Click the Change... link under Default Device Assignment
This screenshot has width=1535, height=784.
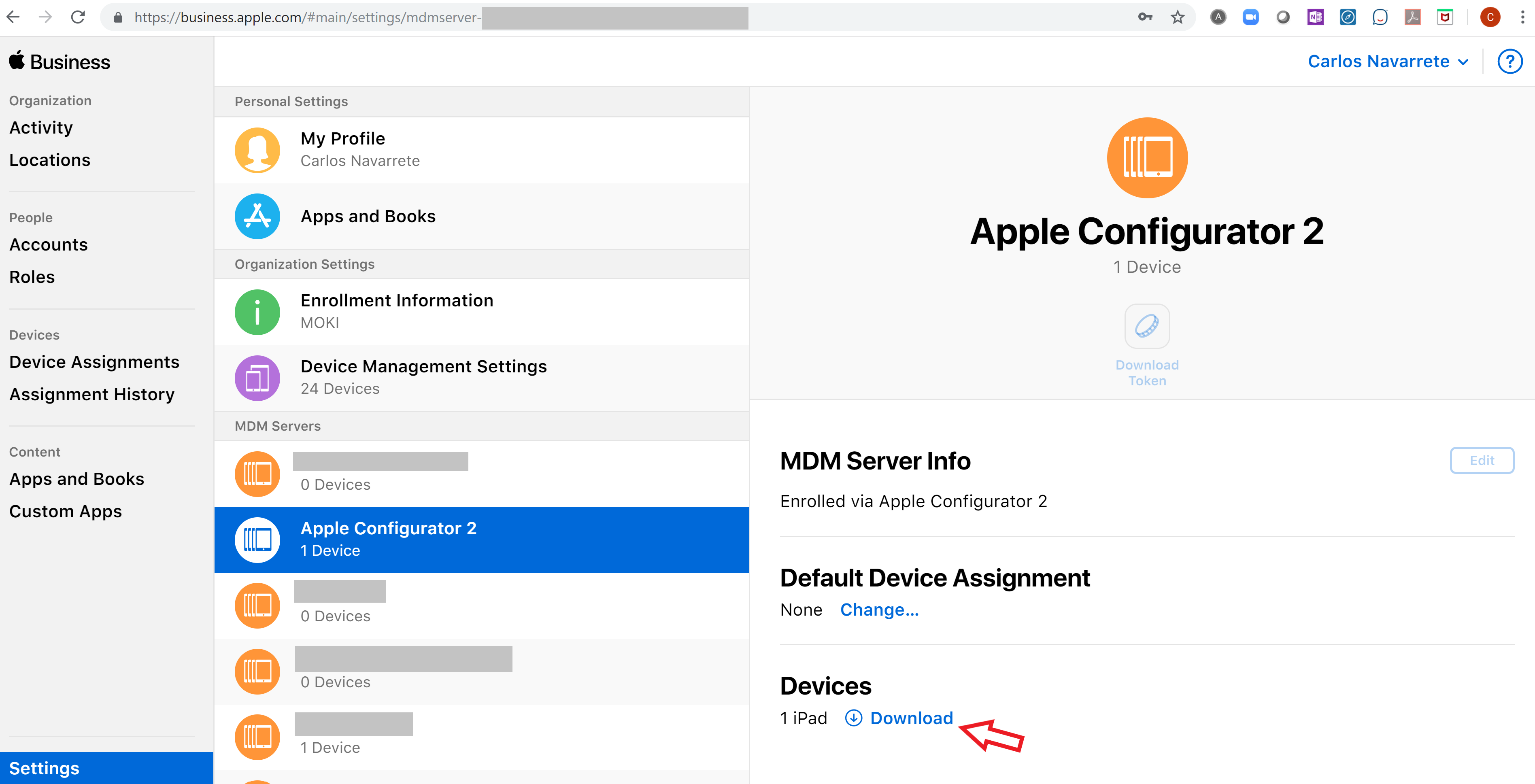pyautogui.click(x=879, y=610)
